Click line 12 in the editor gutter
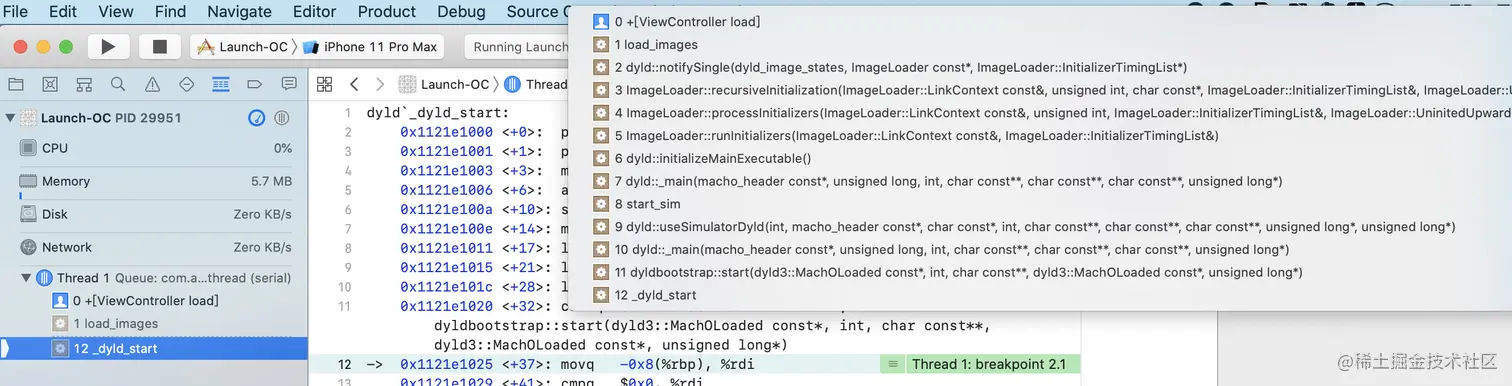Image resolution: width=1512 pixels, height=386 pixels. [345, 365]
